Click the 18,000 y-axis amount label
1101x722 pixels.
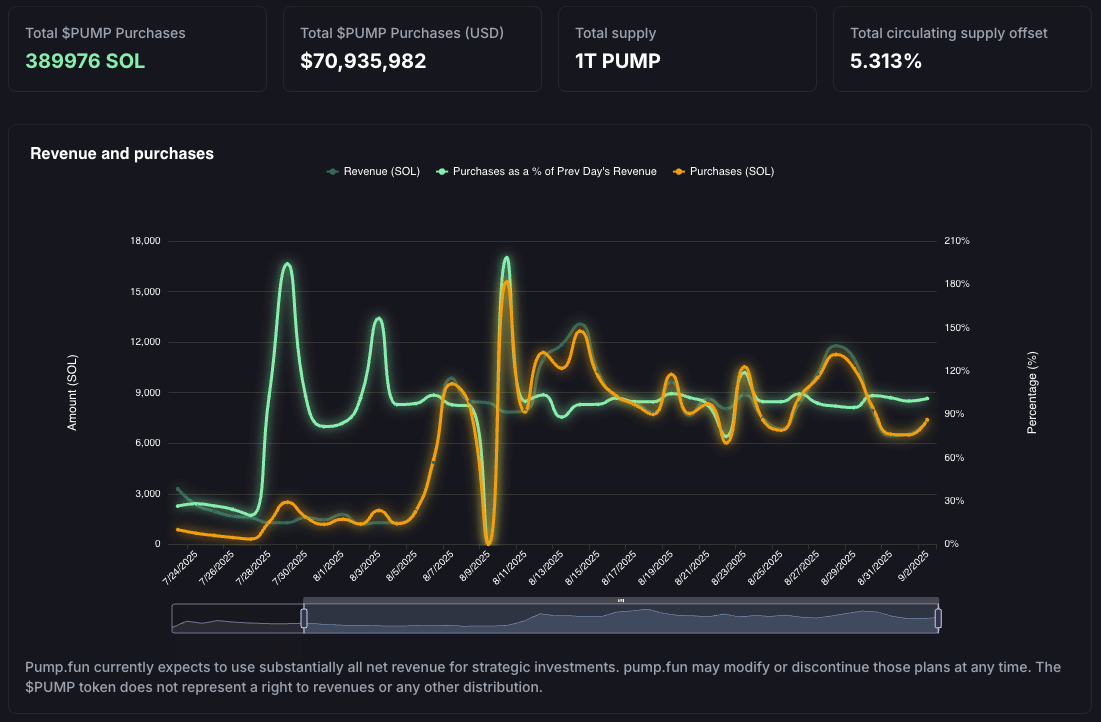(x=145, y=241)
